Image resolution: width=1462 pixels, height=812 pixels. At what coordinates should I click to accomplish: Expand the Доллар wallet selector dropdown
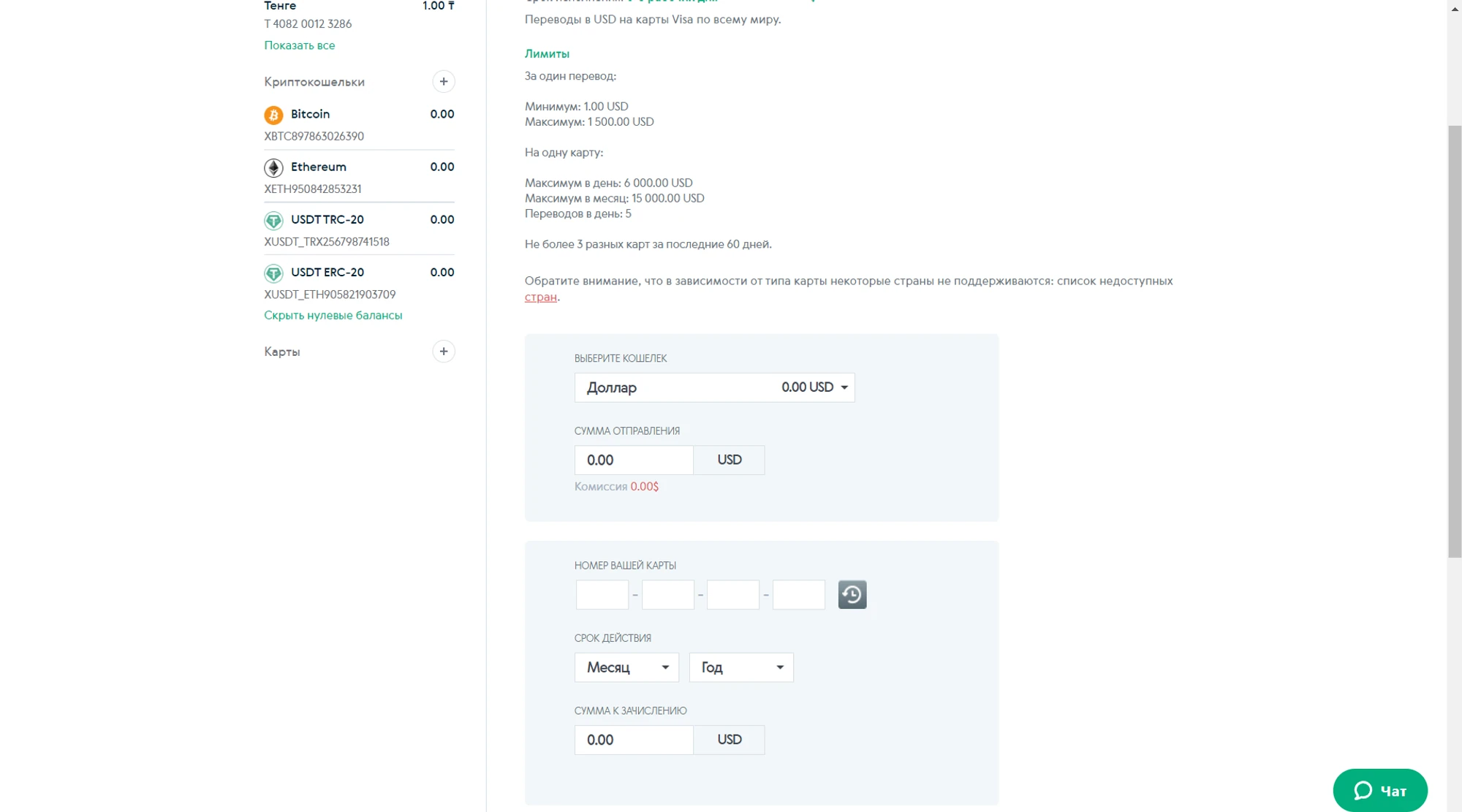pos(714,387)
